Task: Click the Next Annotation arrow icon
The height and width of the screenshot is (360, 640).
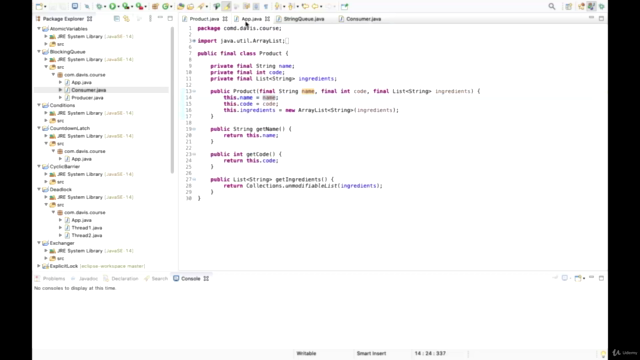Action: pos(278,7)
